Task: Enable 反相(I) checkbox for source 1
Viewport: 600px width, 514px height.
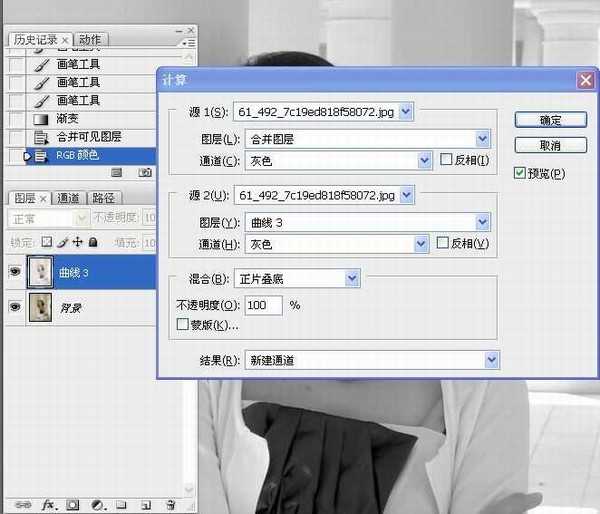Action: pos(447,160)
